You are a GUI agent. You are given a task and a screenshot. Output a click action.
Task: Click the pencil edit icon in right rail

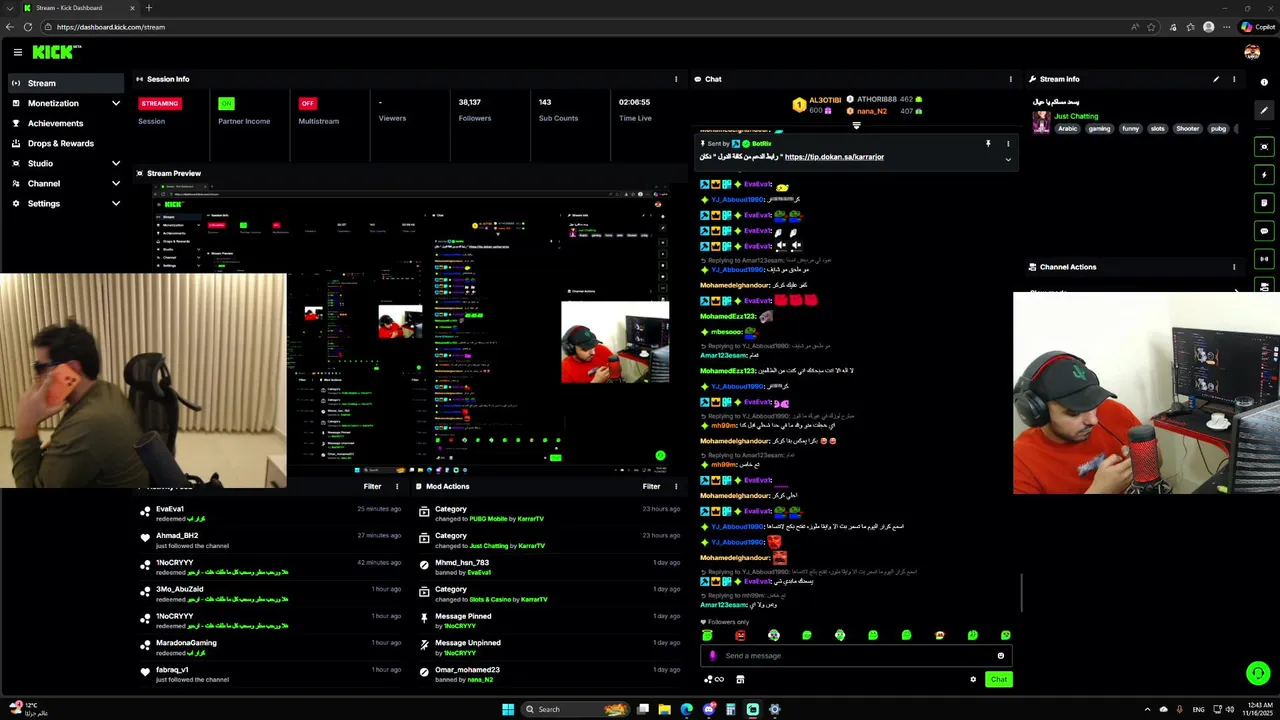tap(1264, 111)
